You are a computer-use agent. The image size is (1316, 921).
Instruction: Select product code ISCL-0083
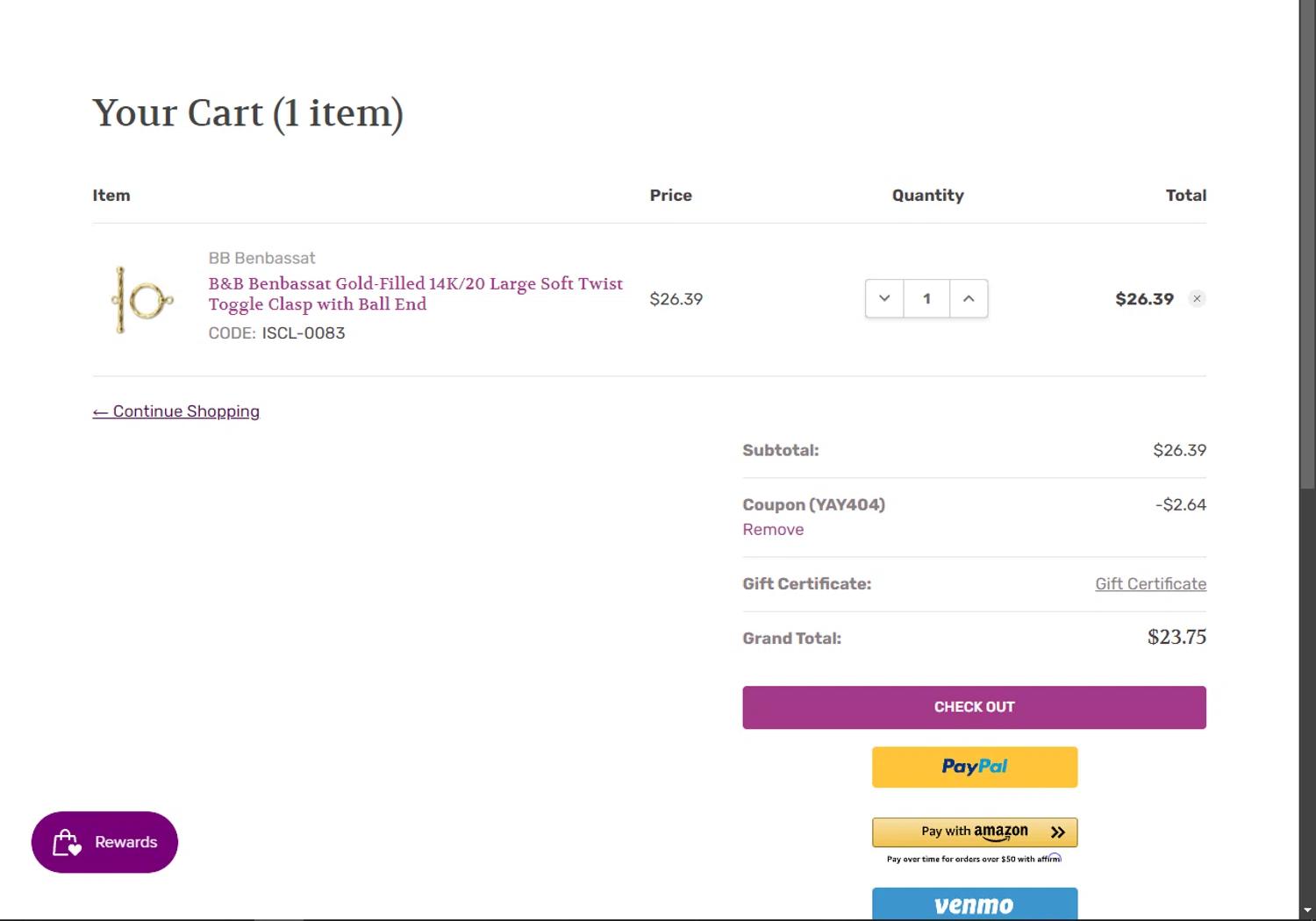(303, 333)
